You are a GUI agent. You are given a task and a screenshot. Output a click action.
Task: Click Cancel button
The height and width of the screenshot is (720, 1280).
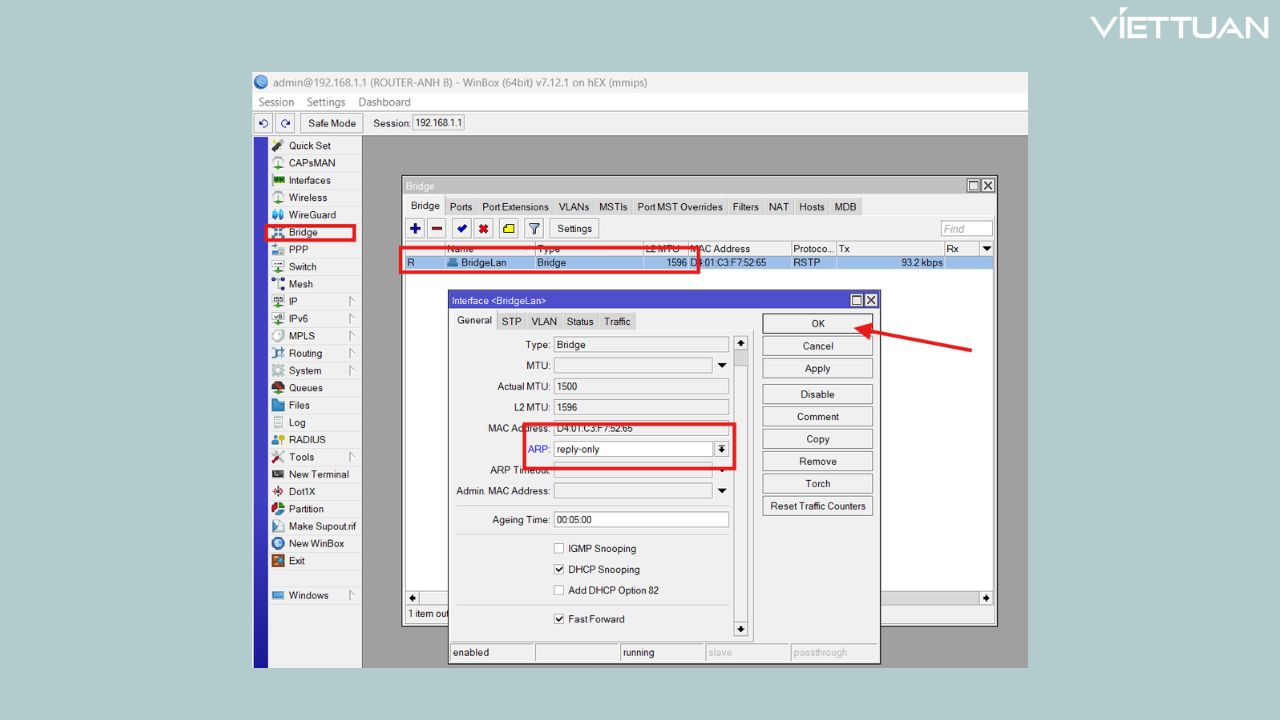pyautogui.click(x=817, y=346)
